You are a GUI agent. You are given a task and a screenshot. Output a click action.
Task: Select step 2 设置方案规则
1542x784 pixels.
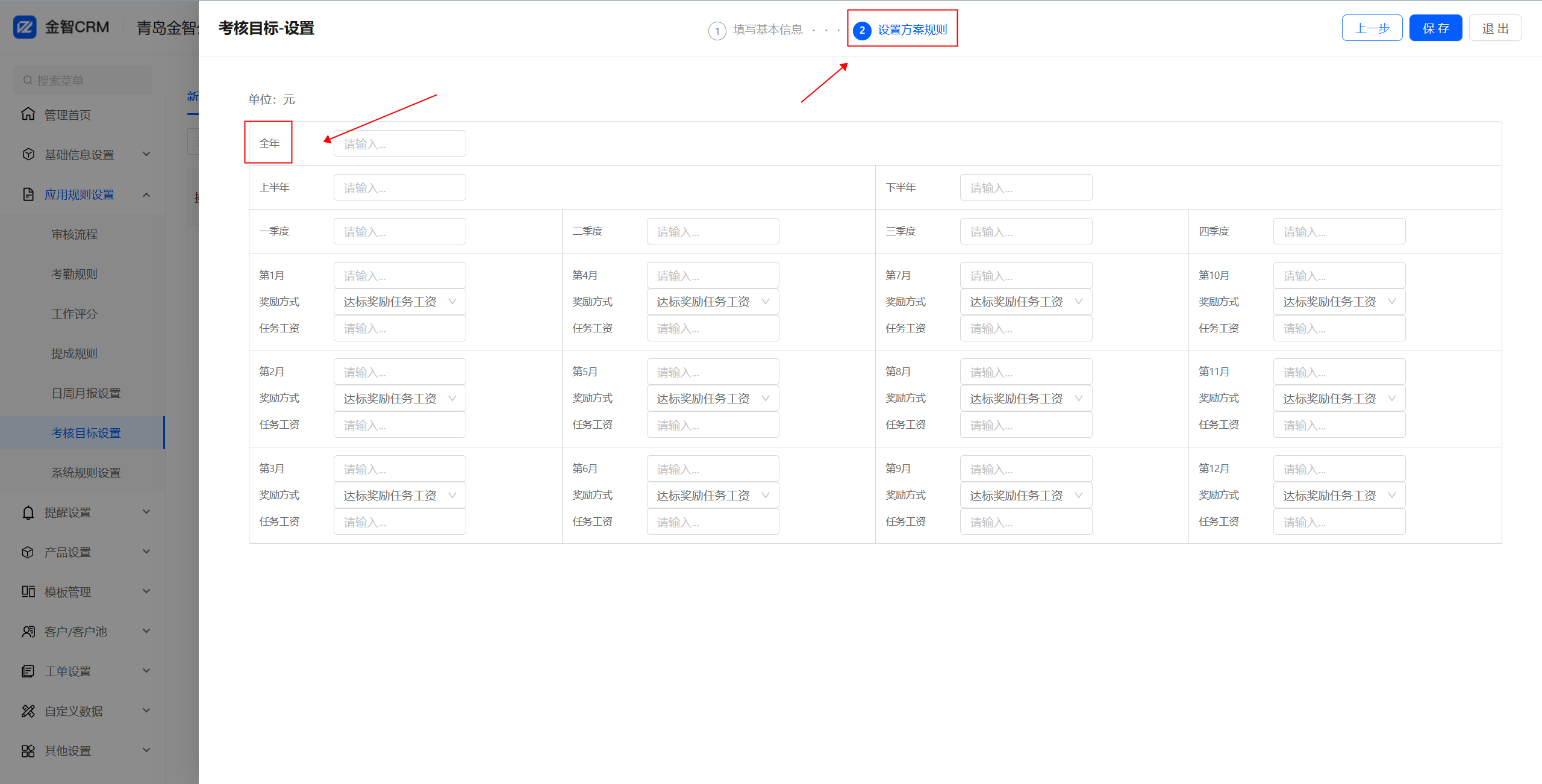(x=901, y=30)
